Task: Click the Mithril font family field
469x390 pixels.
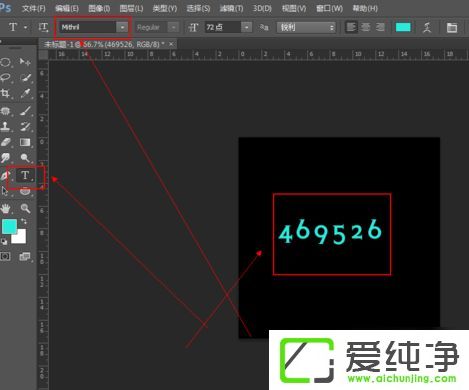Action: (88, 27)
